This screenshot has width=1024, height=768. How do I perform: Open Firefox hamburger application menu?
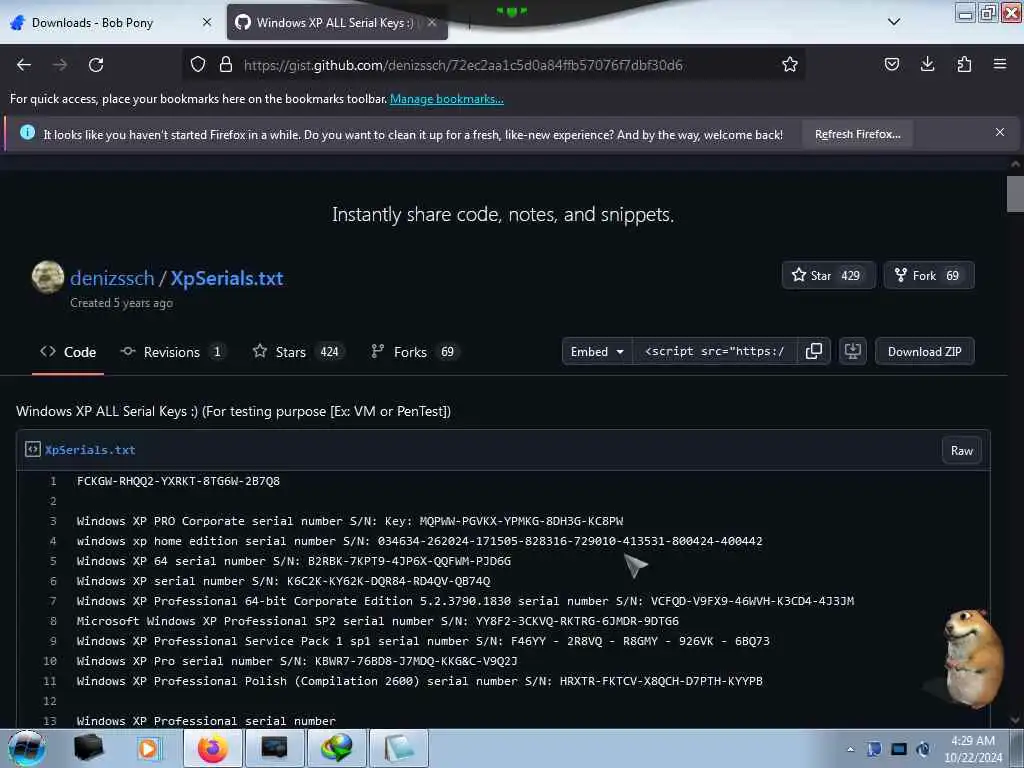pyautogui.click(x=999, y=65)
